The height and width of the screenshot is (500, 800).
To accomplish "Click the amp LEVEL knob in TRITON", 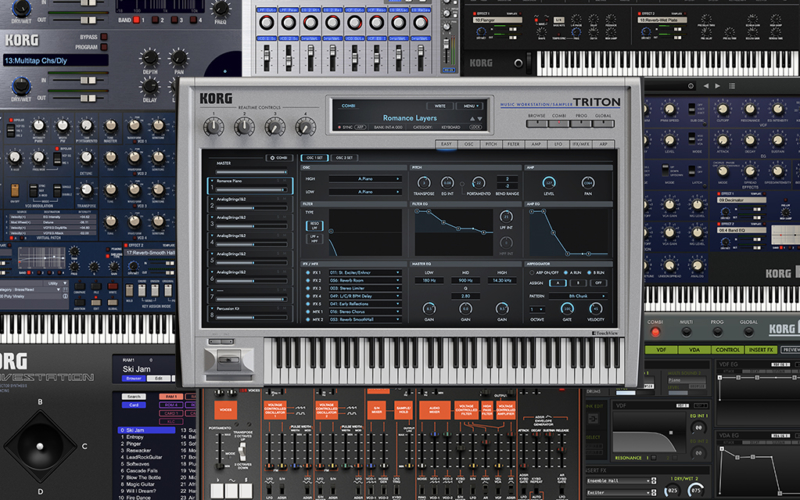I will tap(549, 183).
